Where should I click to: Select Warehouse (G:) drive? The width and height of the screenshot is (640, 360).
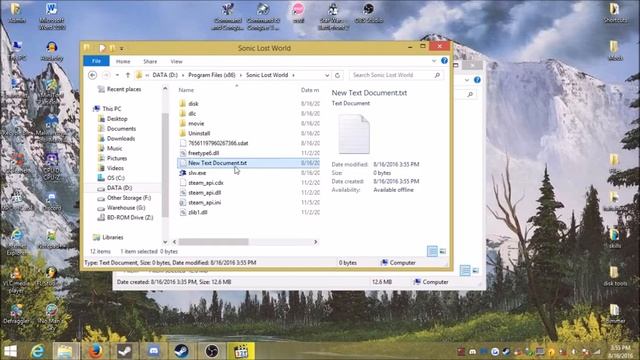[x=121, y=208]
